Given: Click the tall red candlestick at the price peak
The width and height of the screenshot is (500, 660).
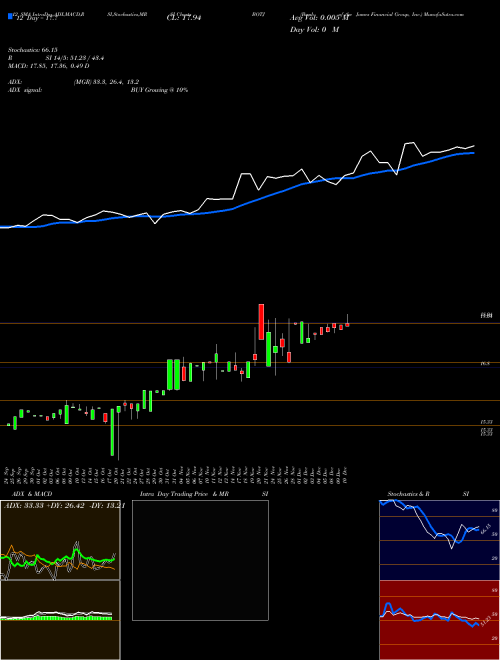Looking at the screenshot, I should [x=261, y=322].
